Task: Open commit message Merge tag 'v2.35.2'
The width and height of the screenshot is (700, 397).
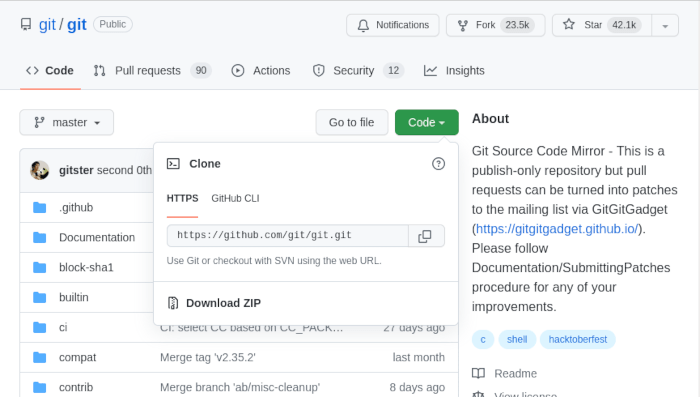Action: tap(208, 358)
